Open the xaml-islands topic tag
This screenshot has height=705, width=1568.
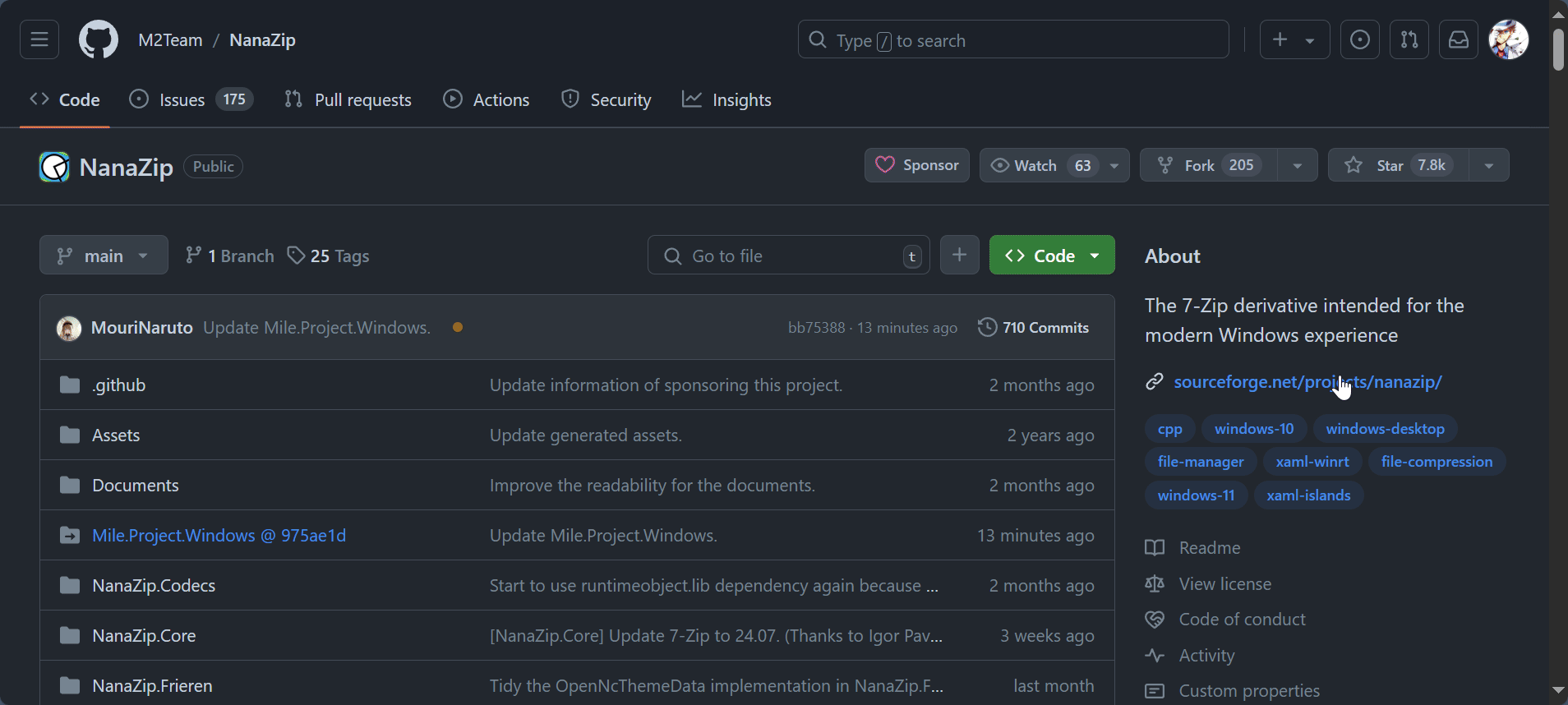(1308, 495)
